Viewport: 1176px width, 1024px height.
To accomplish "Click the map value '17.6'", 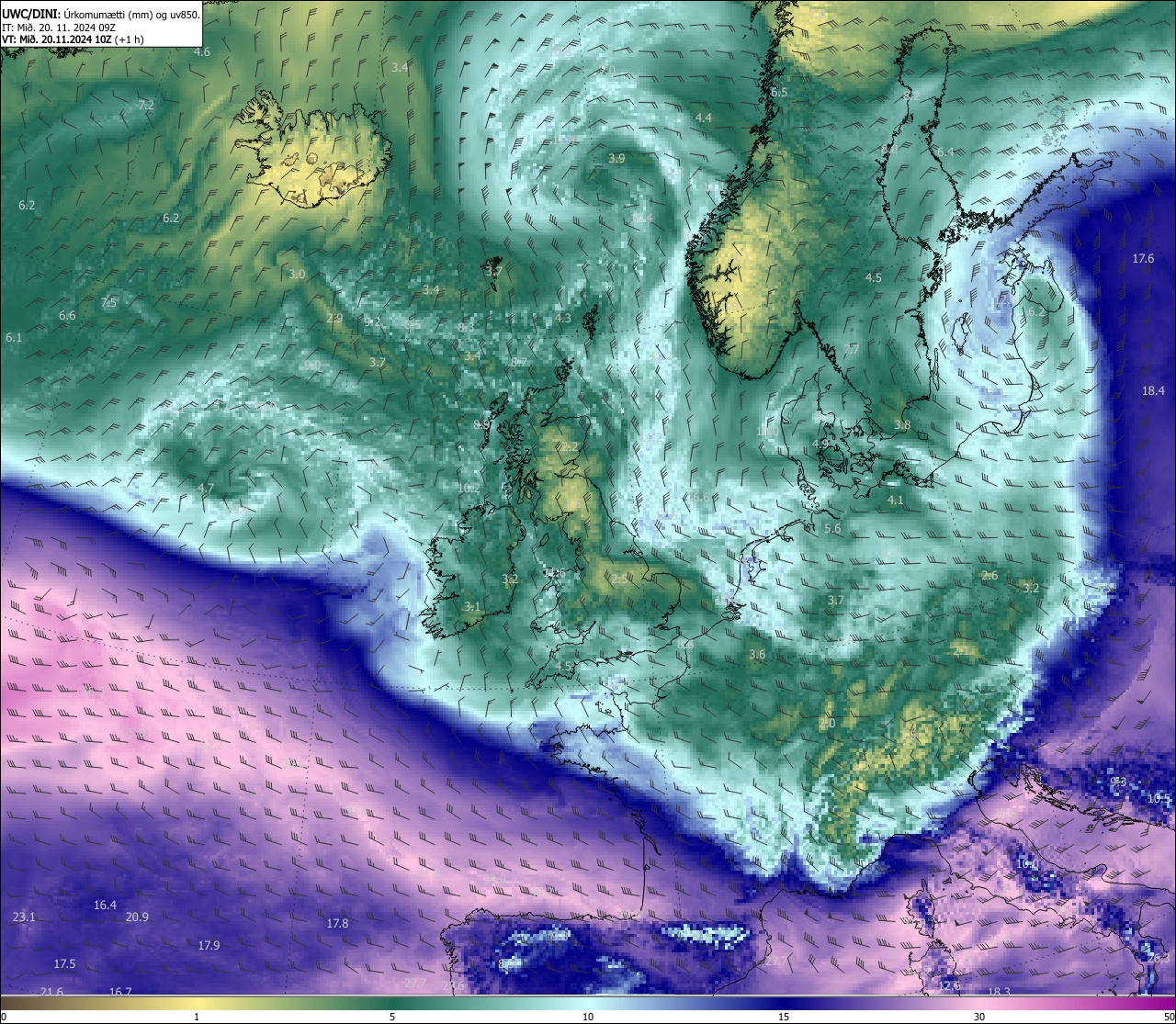I will (x=1143, y=259).
